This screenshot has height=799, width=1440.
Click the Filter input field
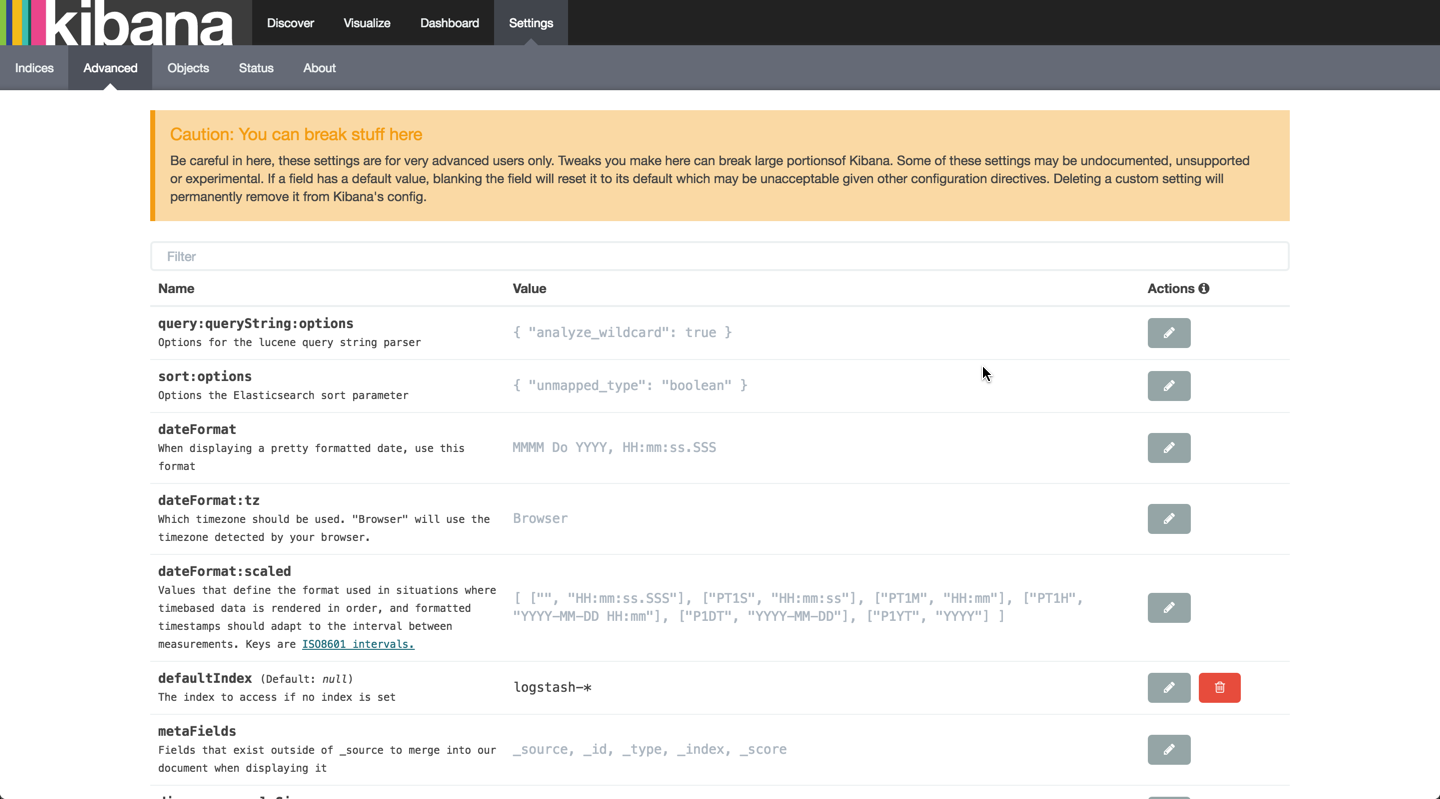click(x=719, y=257)
